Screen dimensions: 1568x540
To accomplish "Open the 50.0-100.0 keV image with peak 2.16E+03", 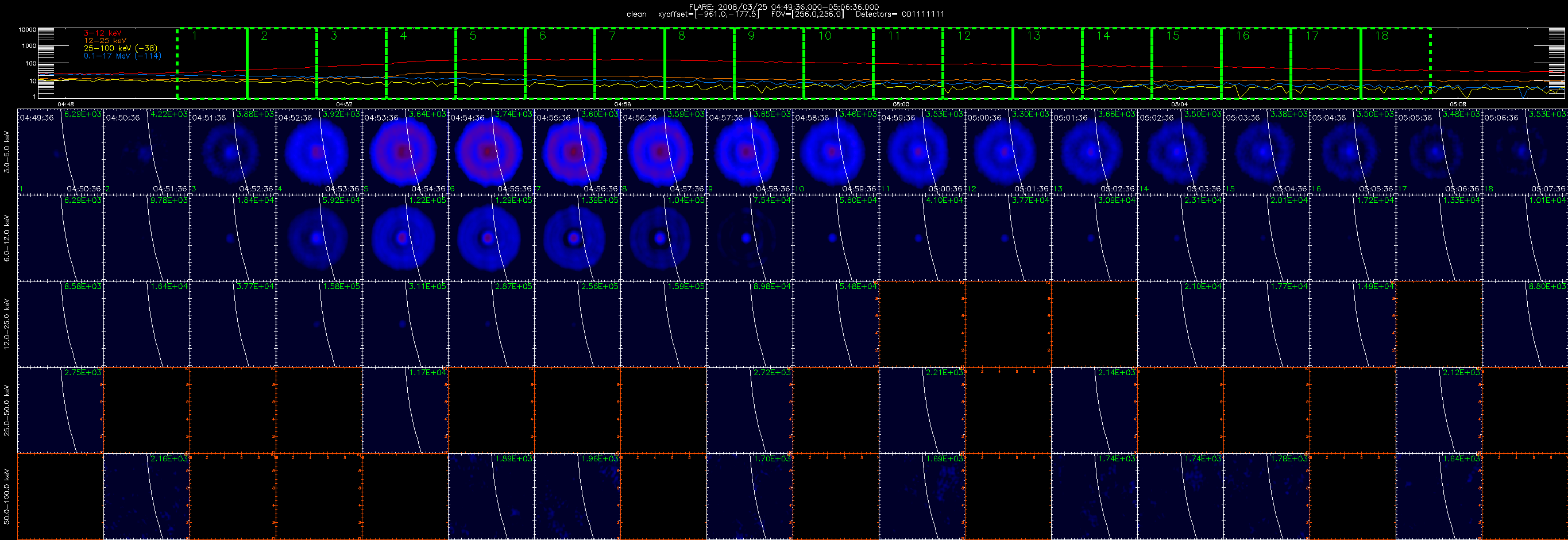I will point(146,496).
